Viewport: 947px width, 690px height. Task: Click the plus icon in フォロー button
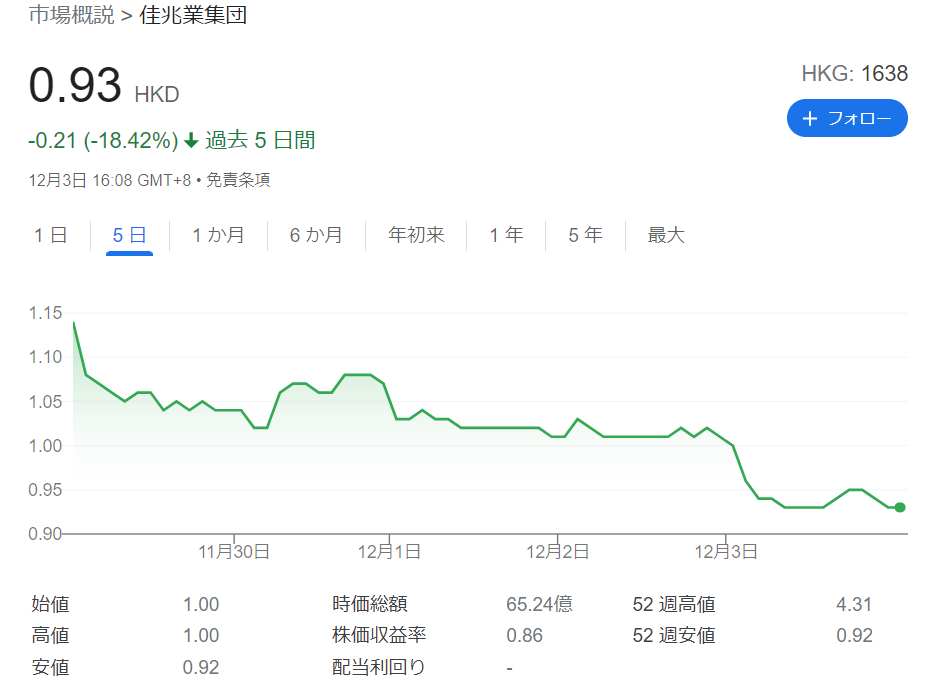[x=809, y=118]
